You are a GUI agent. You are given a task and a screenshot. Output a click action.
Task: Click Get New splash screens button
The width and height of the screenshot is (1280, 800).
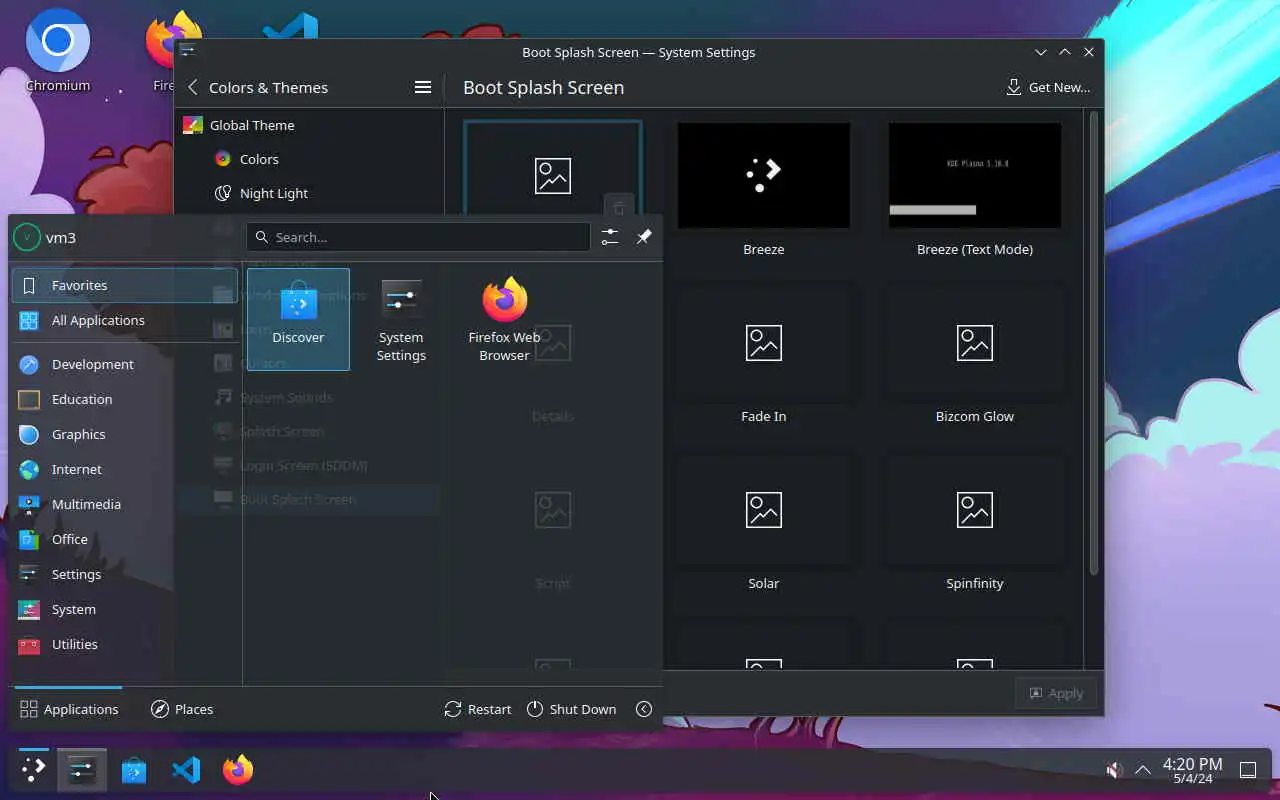pyautogui.click(x=1048, y=87)
